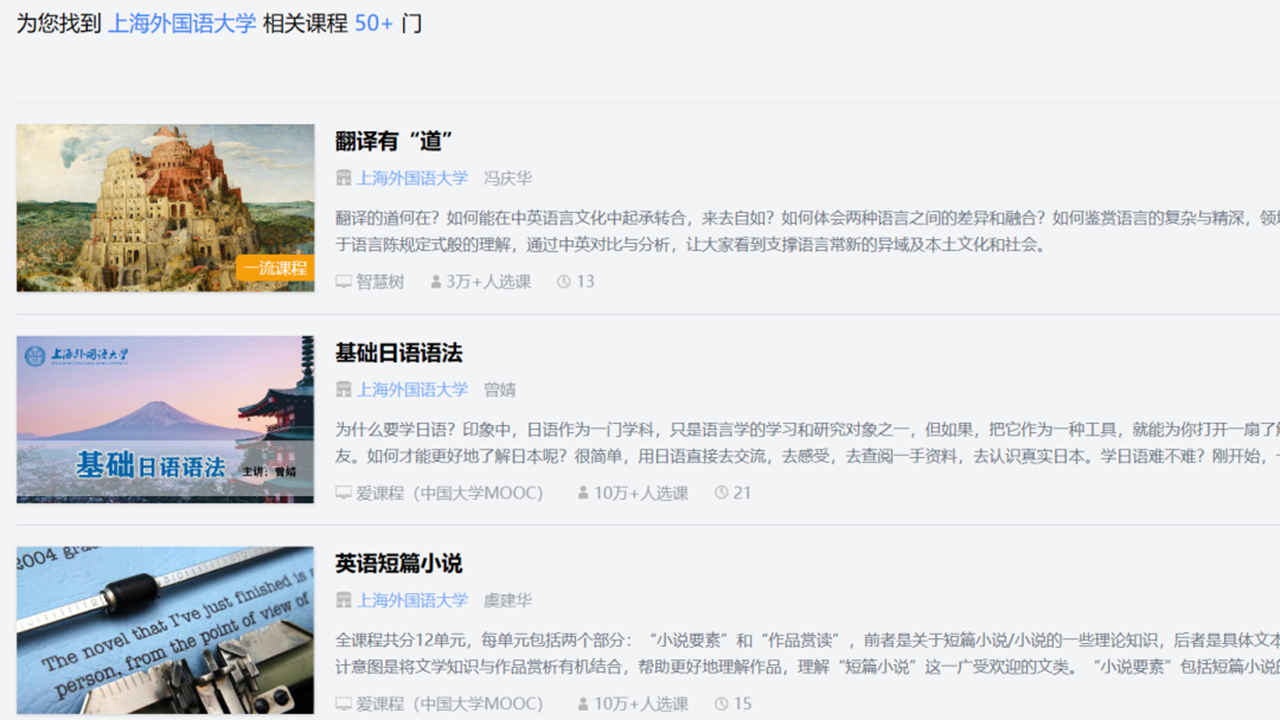
Task: Click the person icon in 英语短篇小说 row
Action: coord(584,704)
